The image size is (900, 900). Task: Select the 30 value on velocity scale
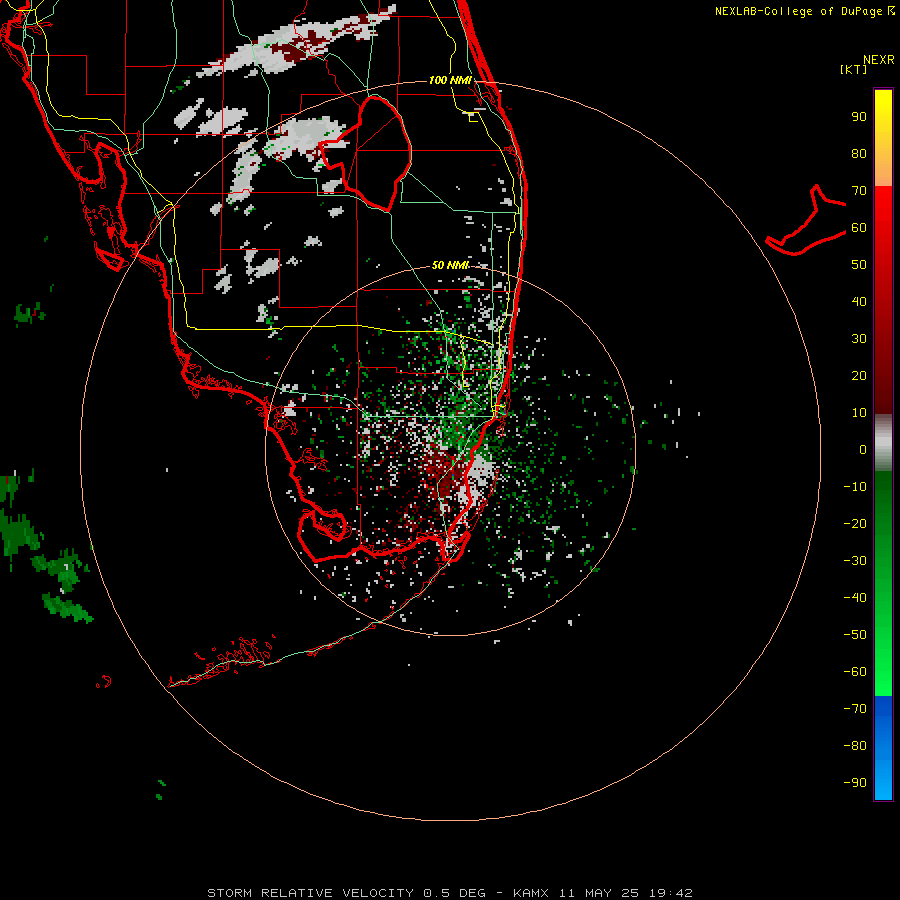tap(859, 339)
